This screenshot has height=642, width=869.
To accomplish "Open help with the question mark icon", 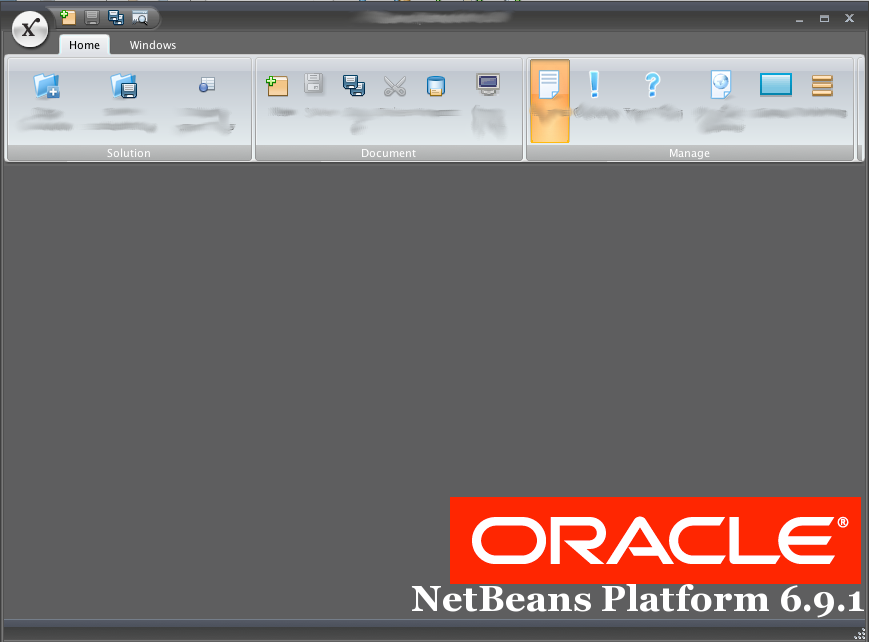I will point(652,84).
